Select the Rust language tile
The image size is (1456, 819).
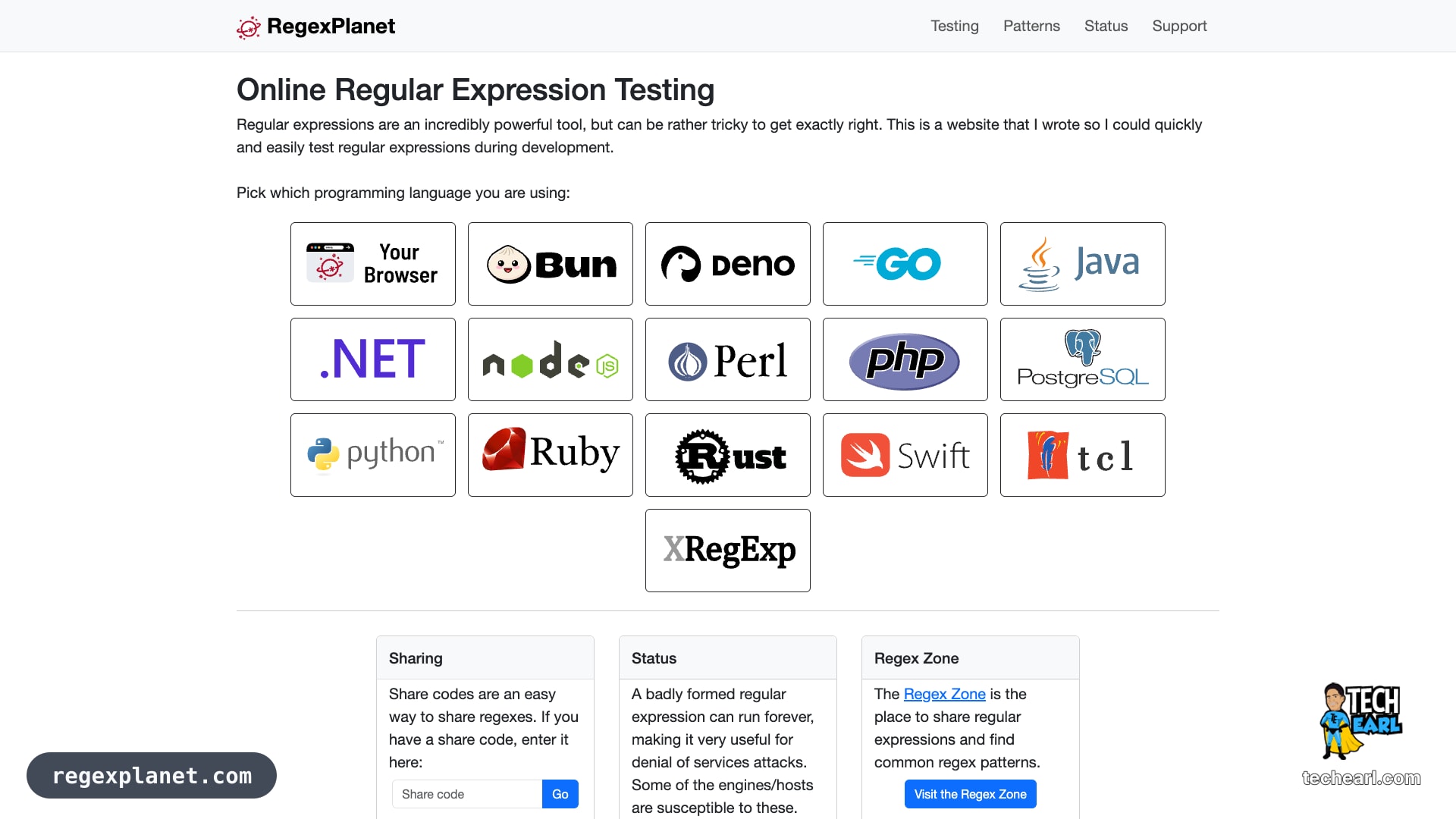pyautogui.click(x=728, y=455)
